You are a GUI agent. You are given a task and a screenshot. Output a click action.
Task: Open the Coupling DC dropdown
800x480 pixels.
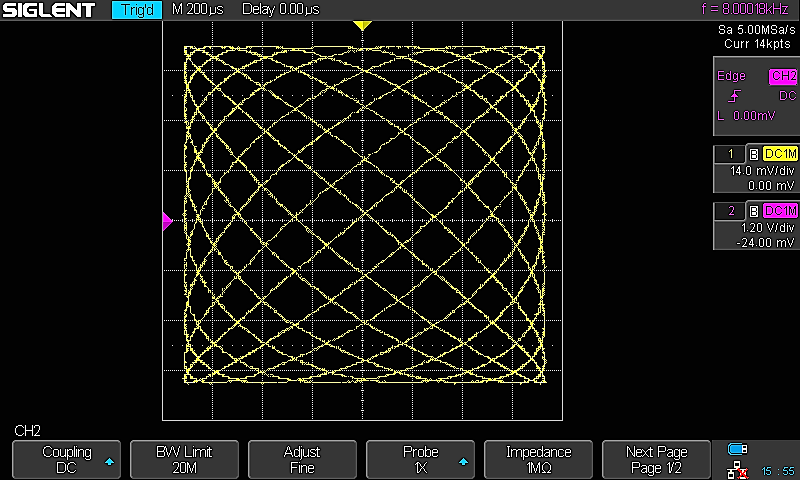[66, 460]
